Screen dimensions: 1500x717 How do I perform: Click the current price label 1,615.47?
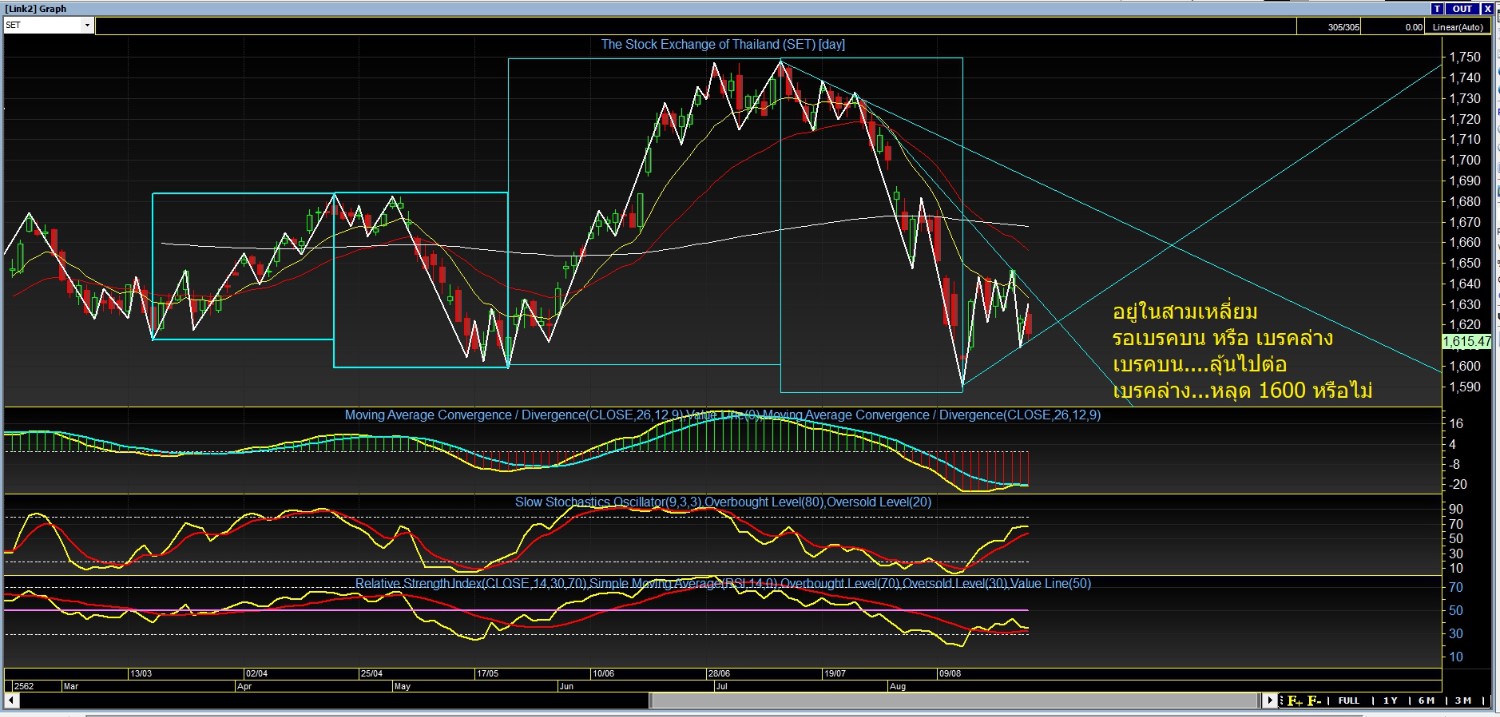[1467, 341]
